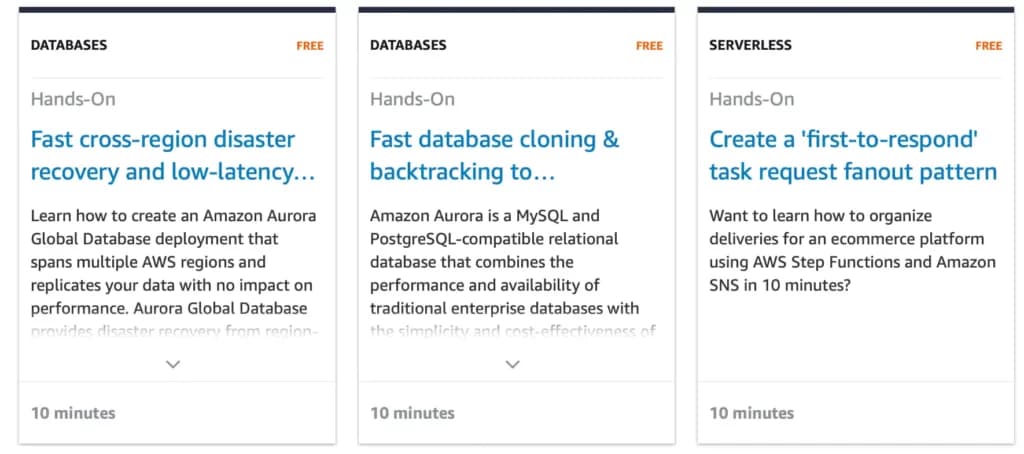Viewport: 1024px width, 454px height.
Task: Select the DATABASES label on the disaster recovery card
Action: click(69, 45)
